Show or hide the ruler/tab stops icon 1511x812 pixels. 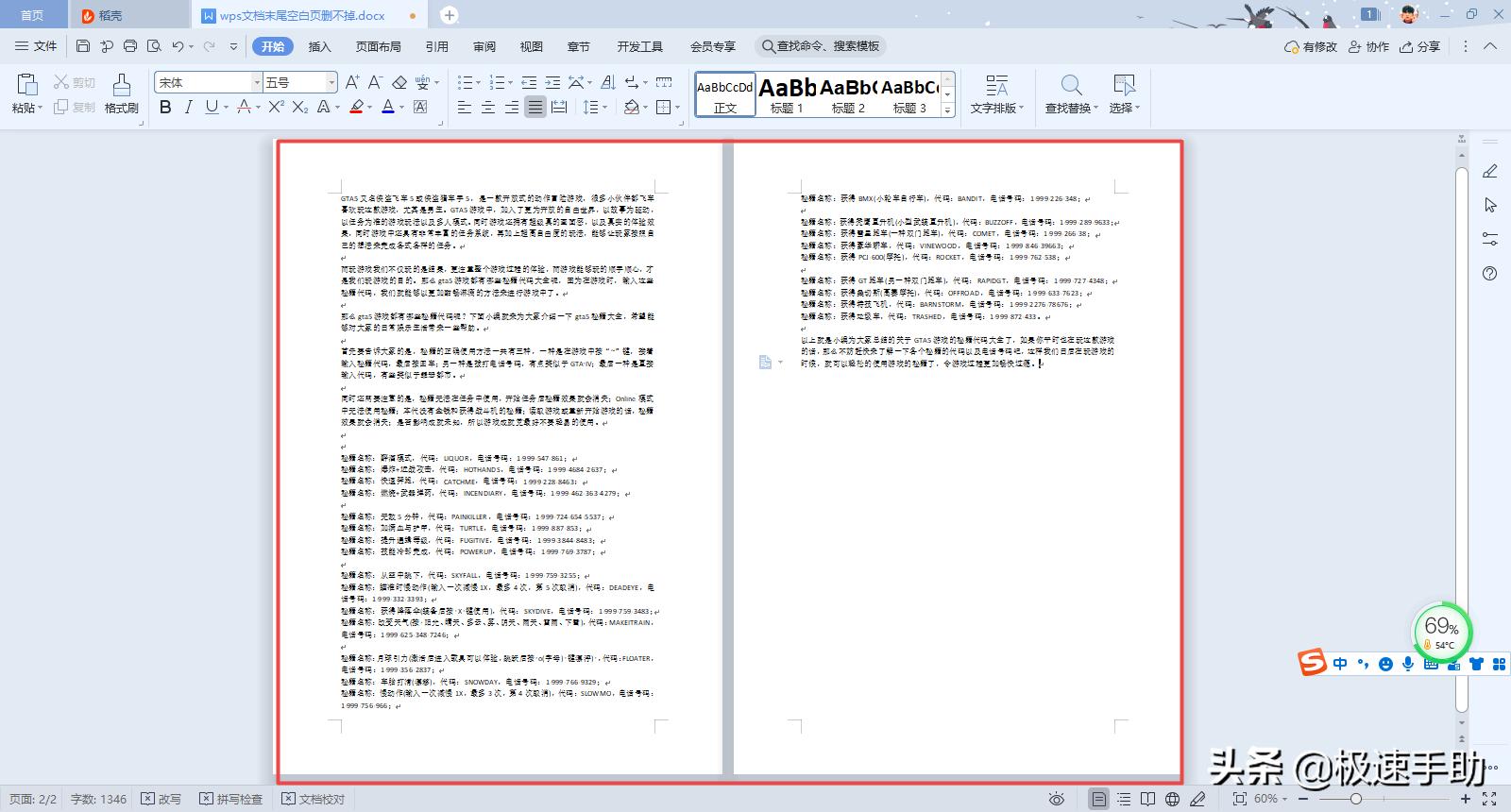pos(664,82)
